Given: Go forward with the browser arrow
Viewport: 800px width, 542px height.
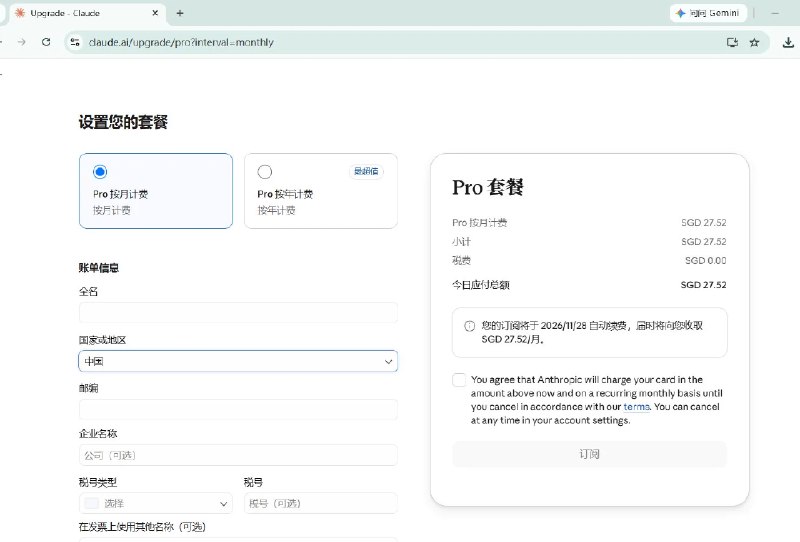Looking at the screenshot, I should [x=21, y=42].
